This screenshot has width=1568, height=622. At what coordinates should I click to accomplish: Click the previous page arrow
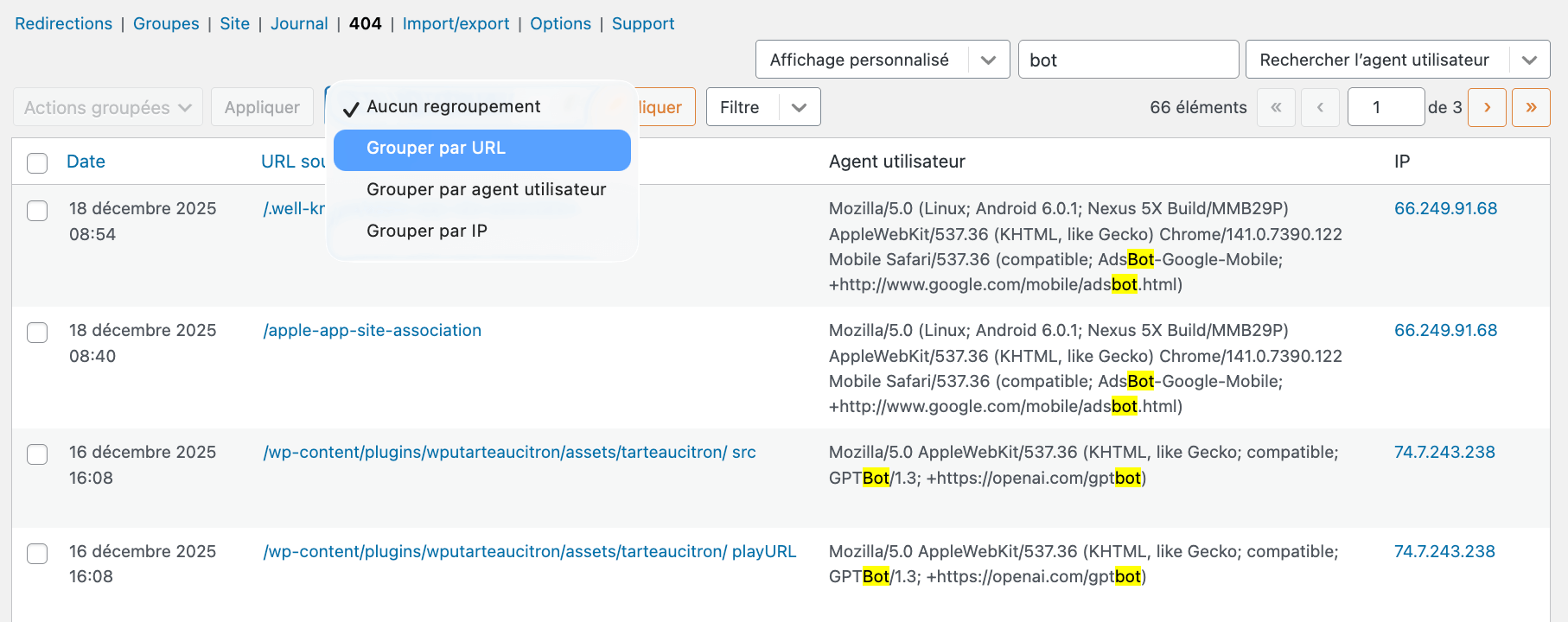pos(1320,107)
